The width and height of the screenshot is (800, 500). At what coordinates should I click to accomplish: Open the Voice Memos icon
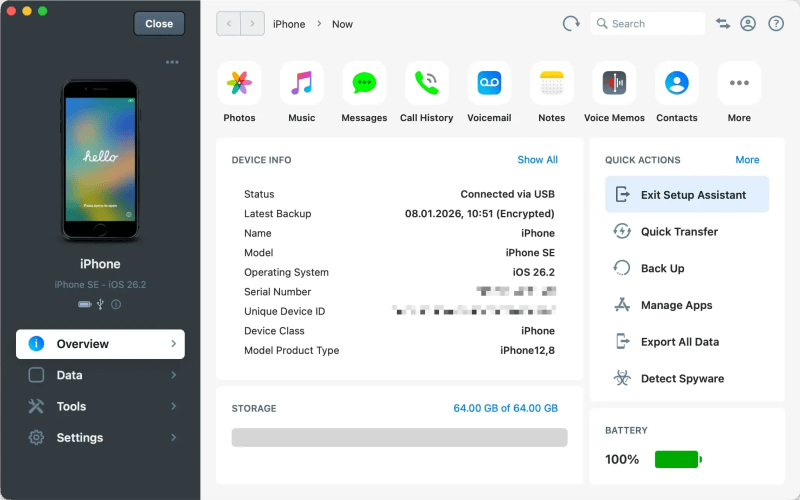coord(614,83)
